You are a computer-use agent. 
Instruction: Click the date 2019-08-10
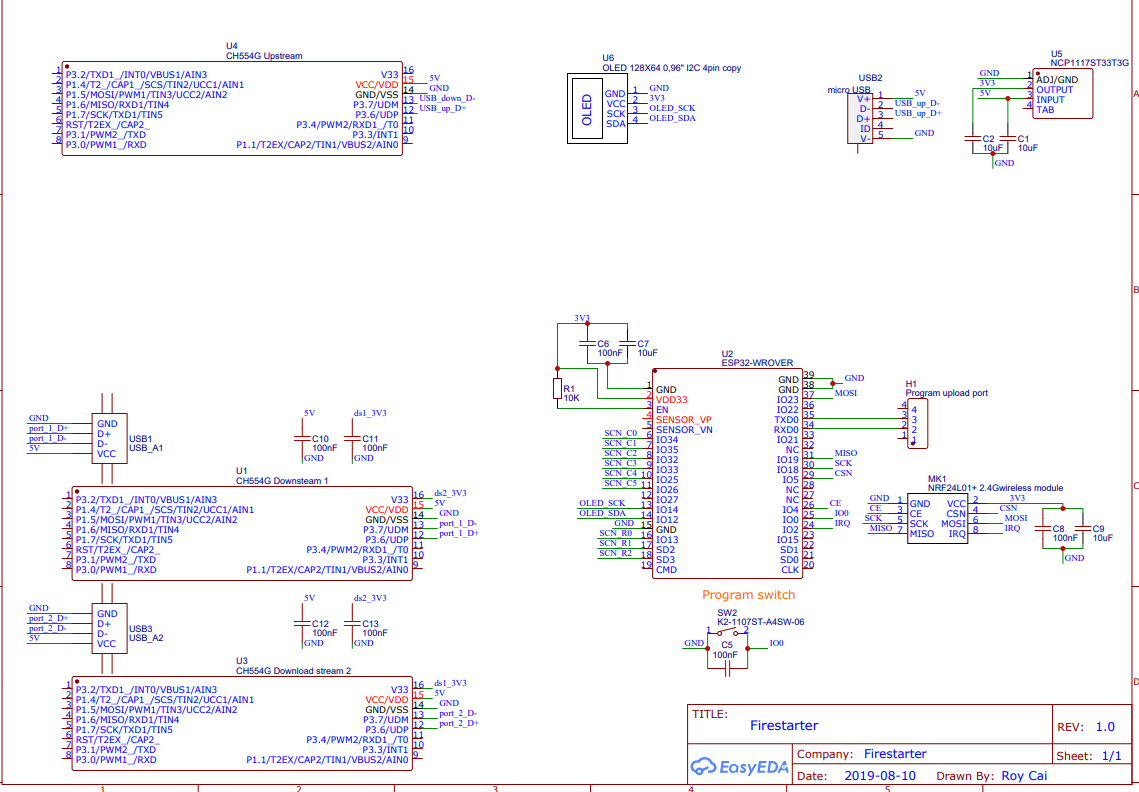[x=880, y=775]
